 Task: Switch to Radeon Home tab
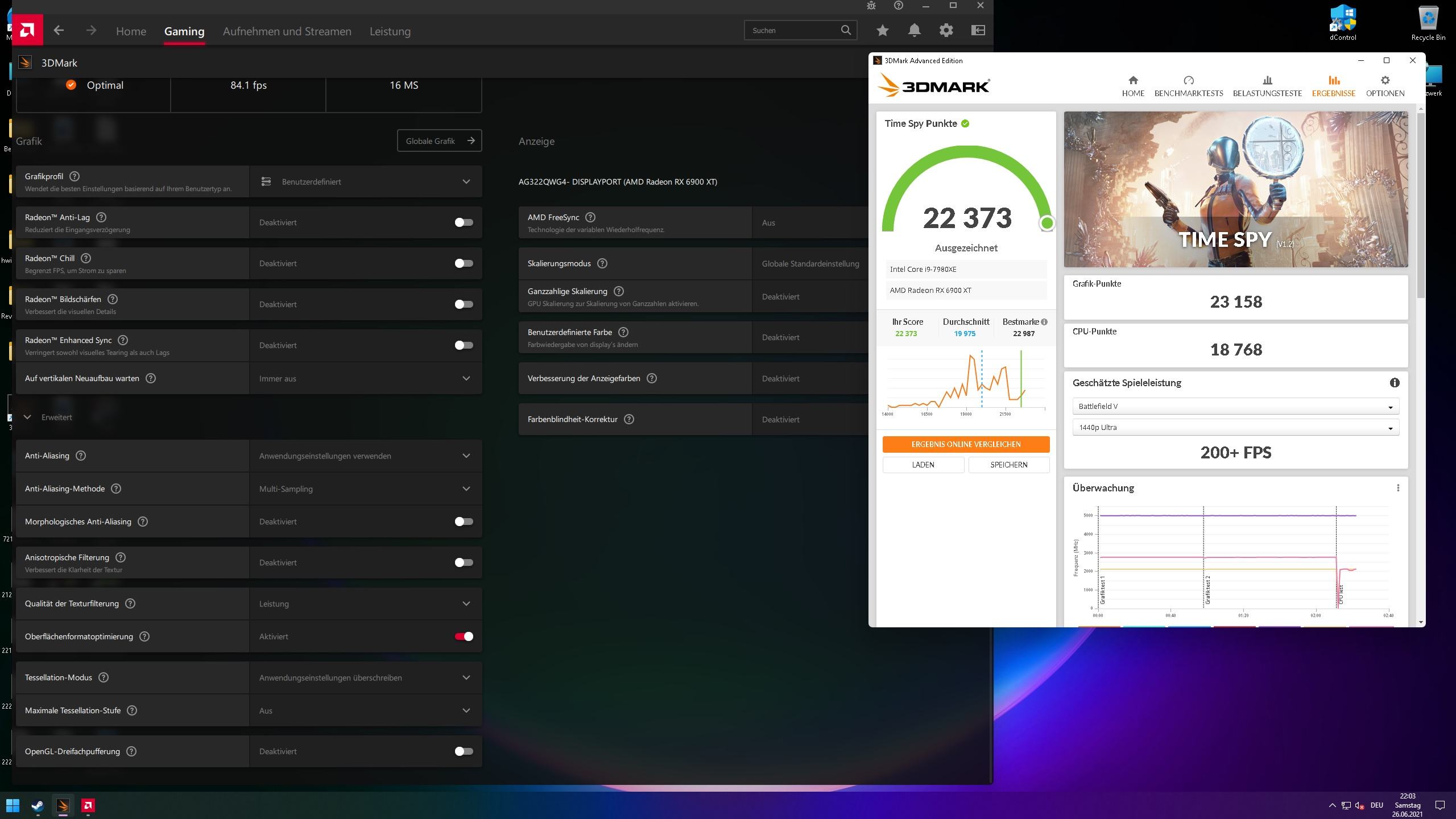click(131, 31)
